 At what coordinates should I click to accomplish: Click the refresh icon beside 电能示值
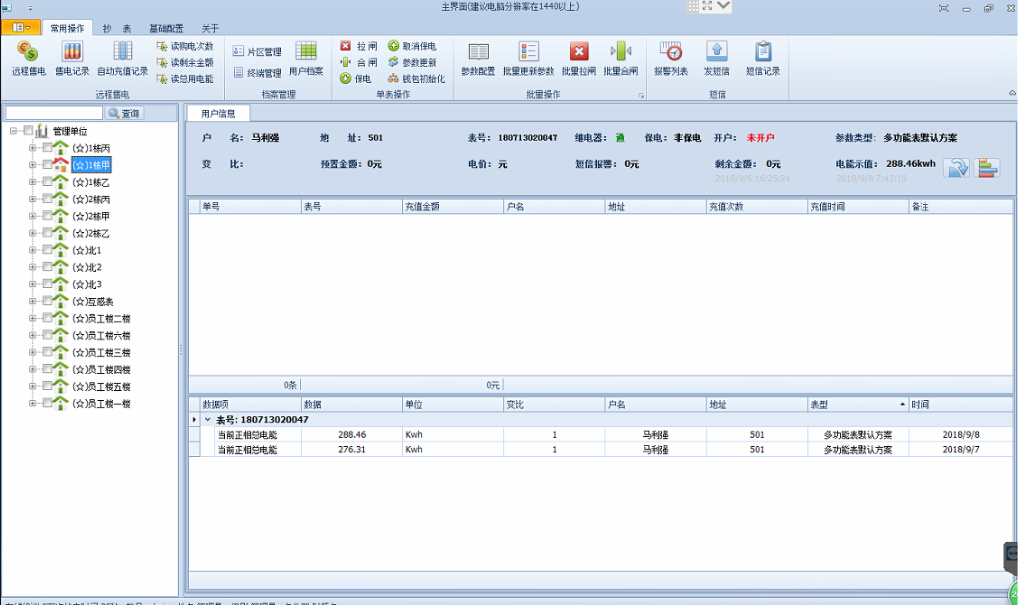pos(957,168)
